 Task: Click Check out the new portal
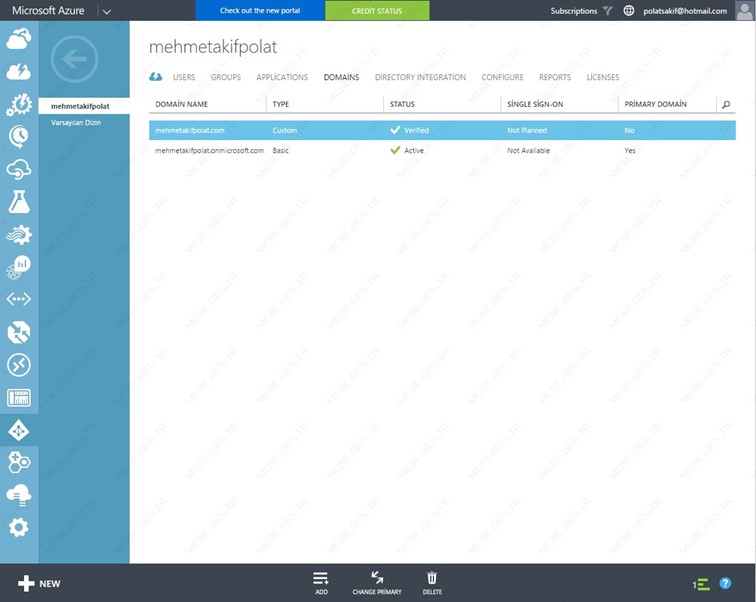(x=260, y=10)
